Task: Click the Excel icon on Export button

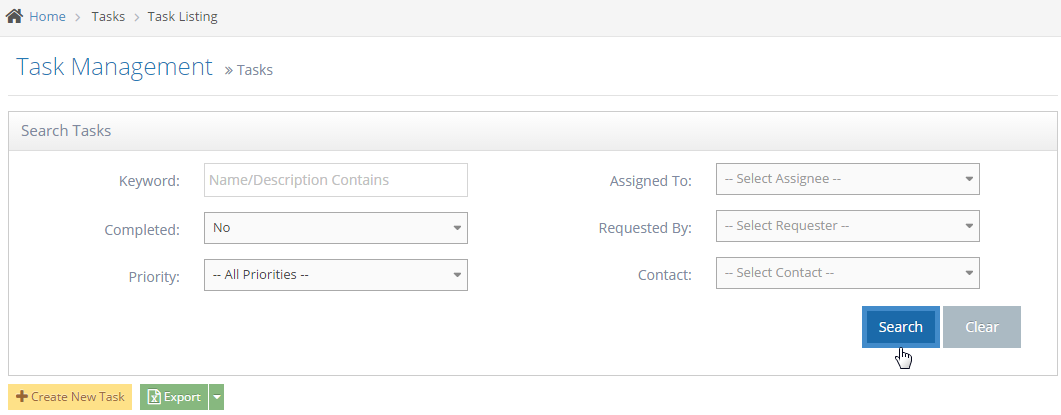Action: pos(154,397)
